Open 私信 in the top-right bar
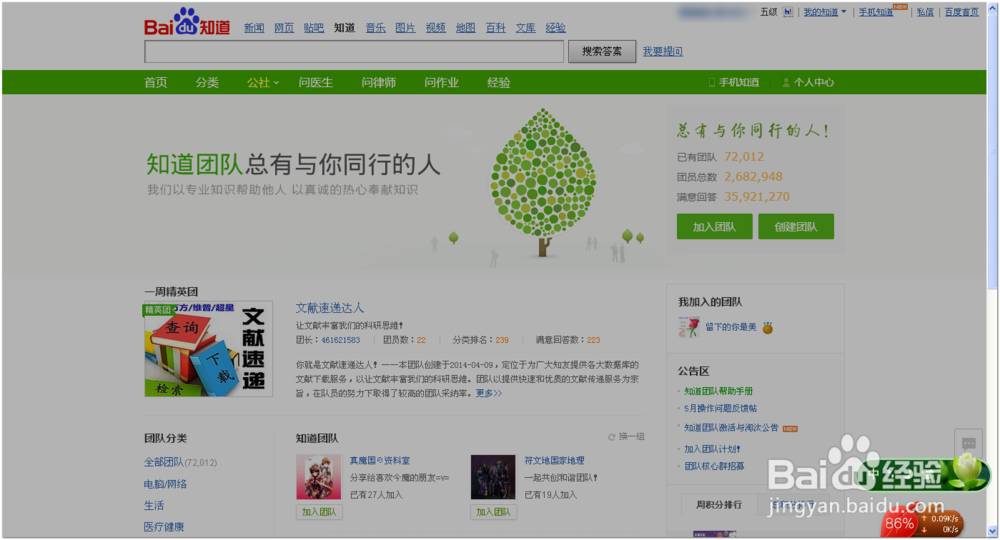Image resolution: width=1000 pixels, height=540 pixels. coord(925,12)
